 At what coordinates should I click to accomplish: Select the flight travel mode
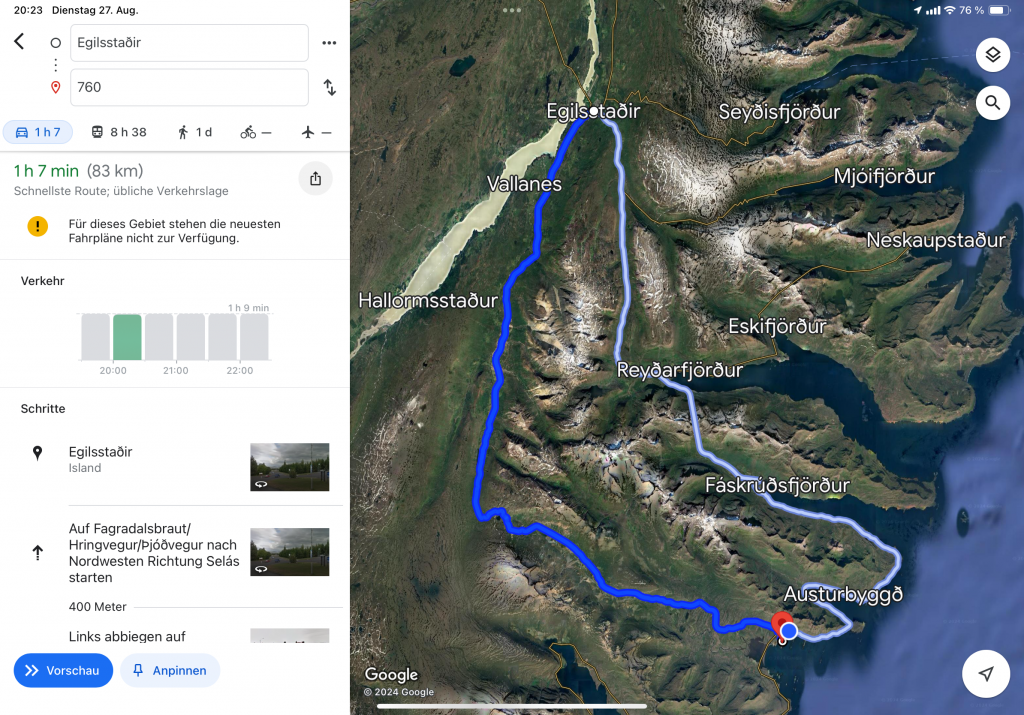[x=317, y=133]
